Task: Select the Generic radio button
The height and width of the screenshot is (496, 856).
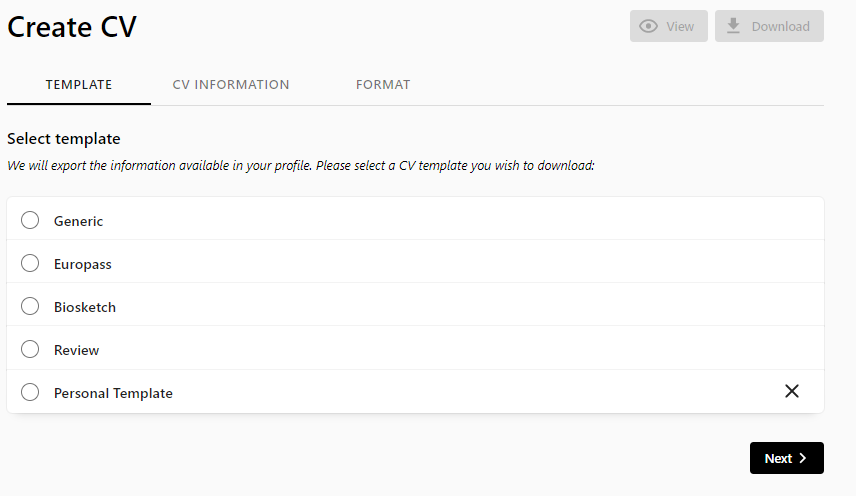Action: pos(30,220)
